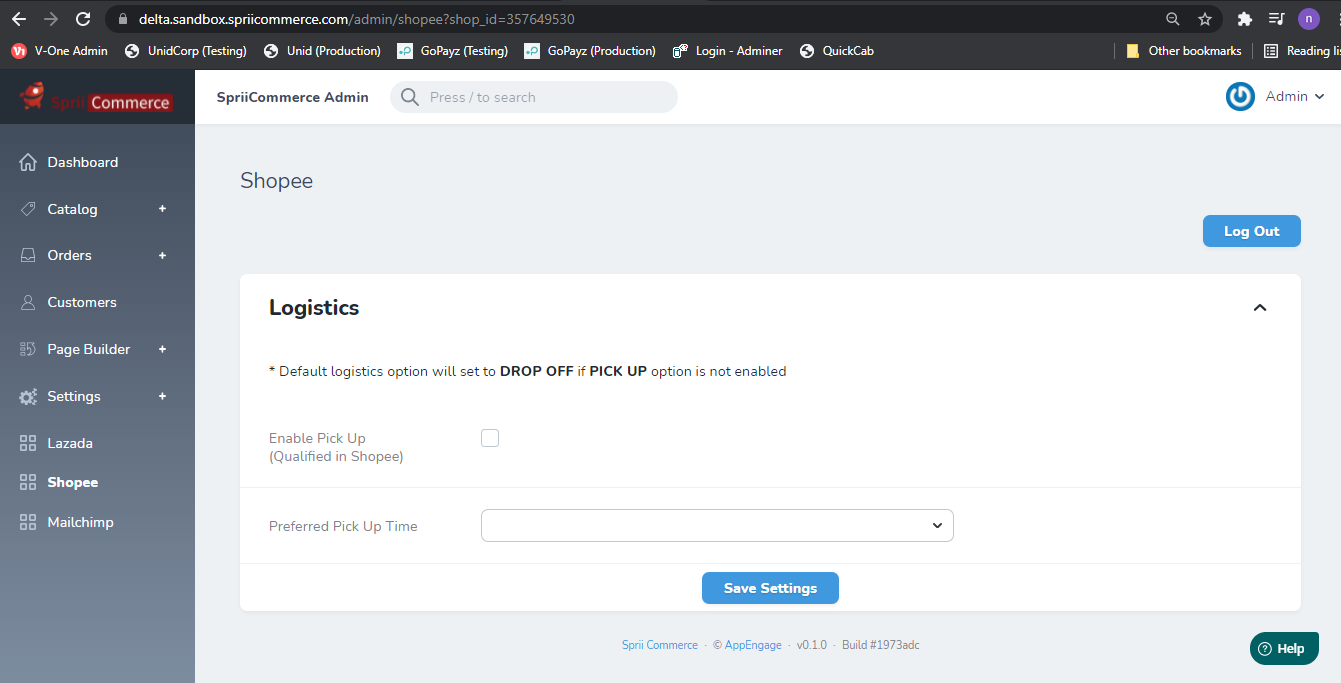Open the Login - Adminer bookmark
Screen dimensions: 1341x683
tap(728, 51)
